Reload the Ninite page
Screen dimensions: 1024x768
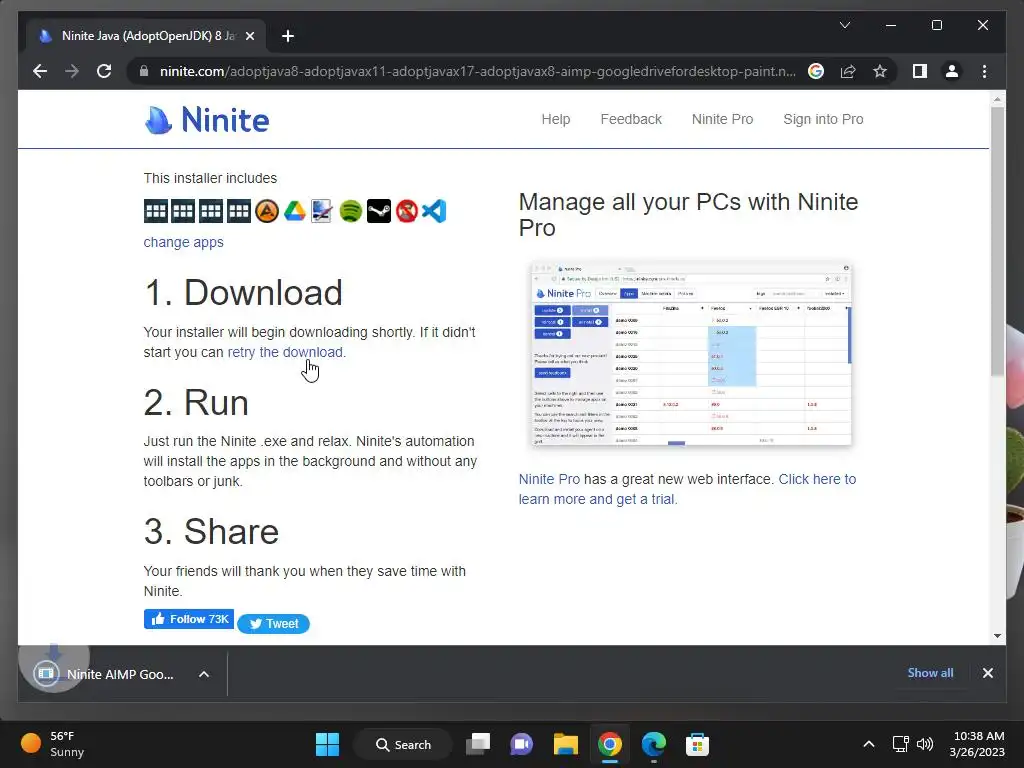pos(104,71)
